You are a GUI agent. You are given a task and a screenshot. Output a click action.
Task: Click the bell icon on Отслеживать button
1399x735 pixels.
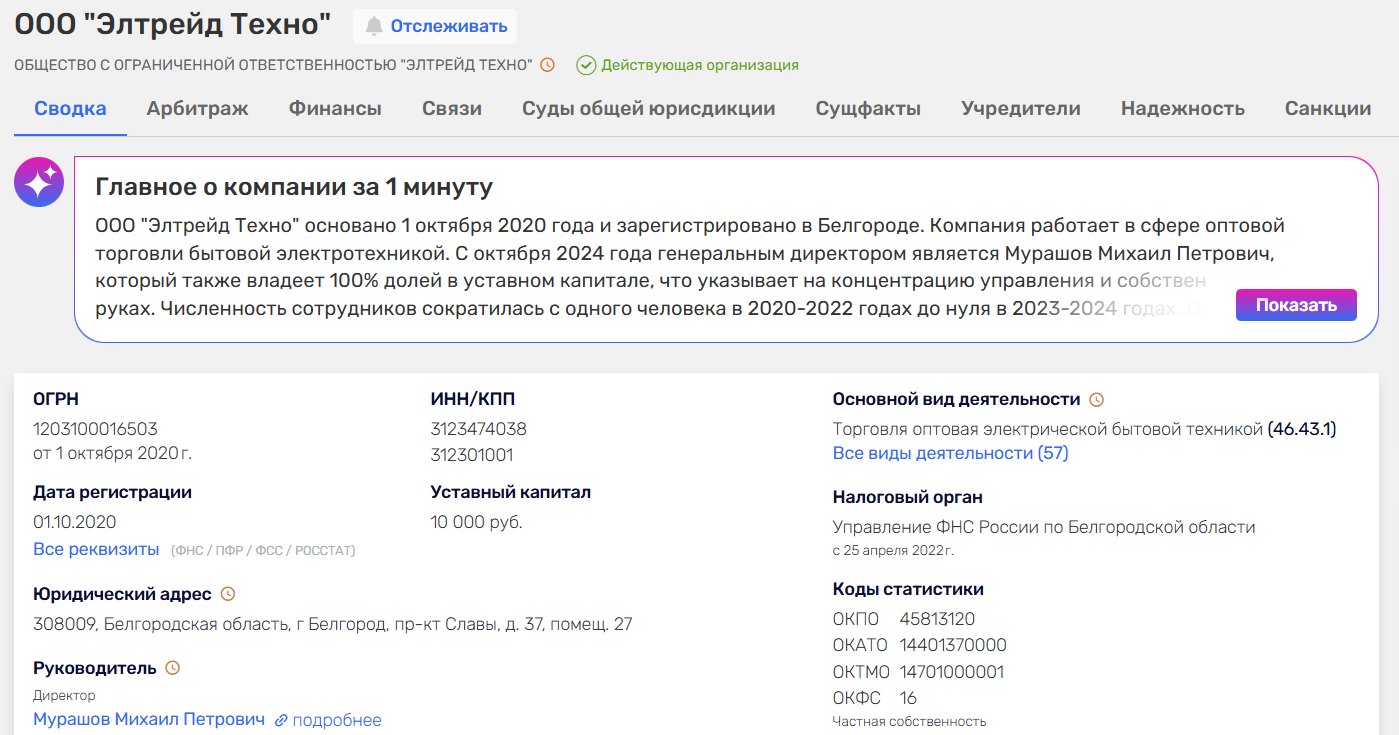coord(372,26)
